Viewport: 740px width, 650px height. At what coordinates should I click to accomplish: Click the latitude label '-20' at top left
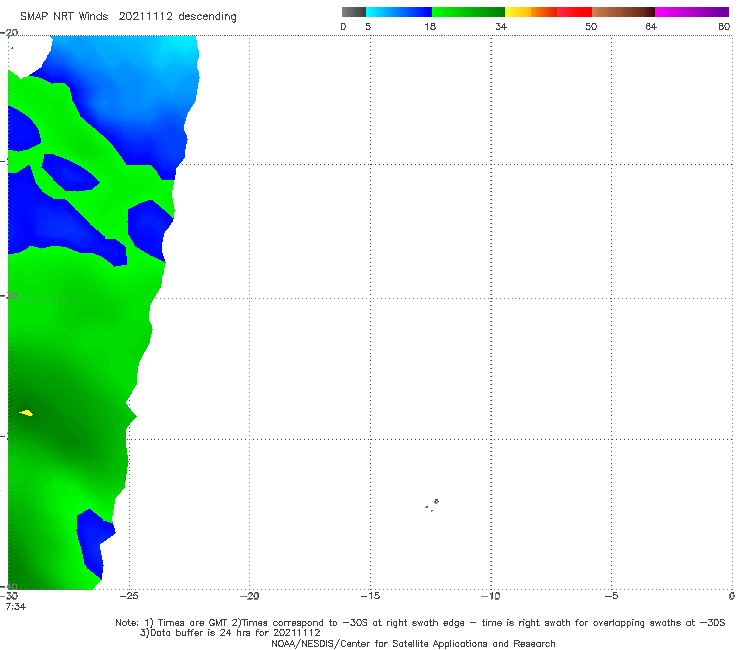(x=9, y=33)
